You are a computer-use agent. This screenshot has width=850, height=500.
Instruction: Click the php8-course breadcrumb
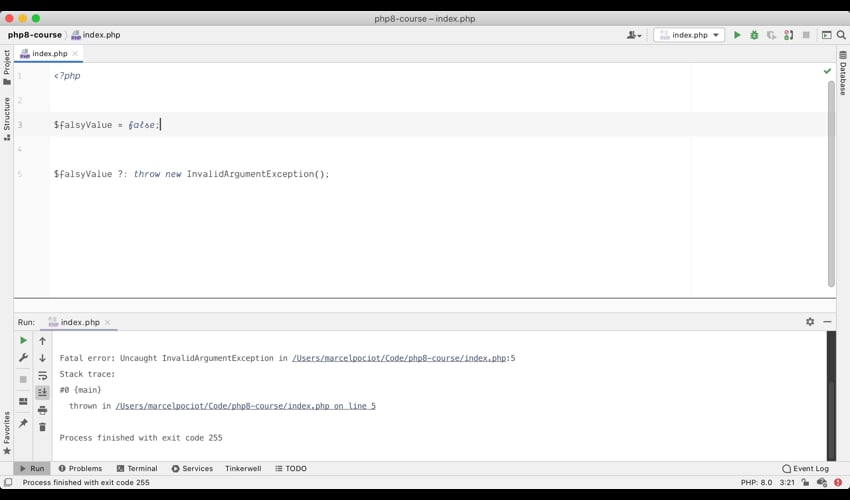[x=35, y=35]
